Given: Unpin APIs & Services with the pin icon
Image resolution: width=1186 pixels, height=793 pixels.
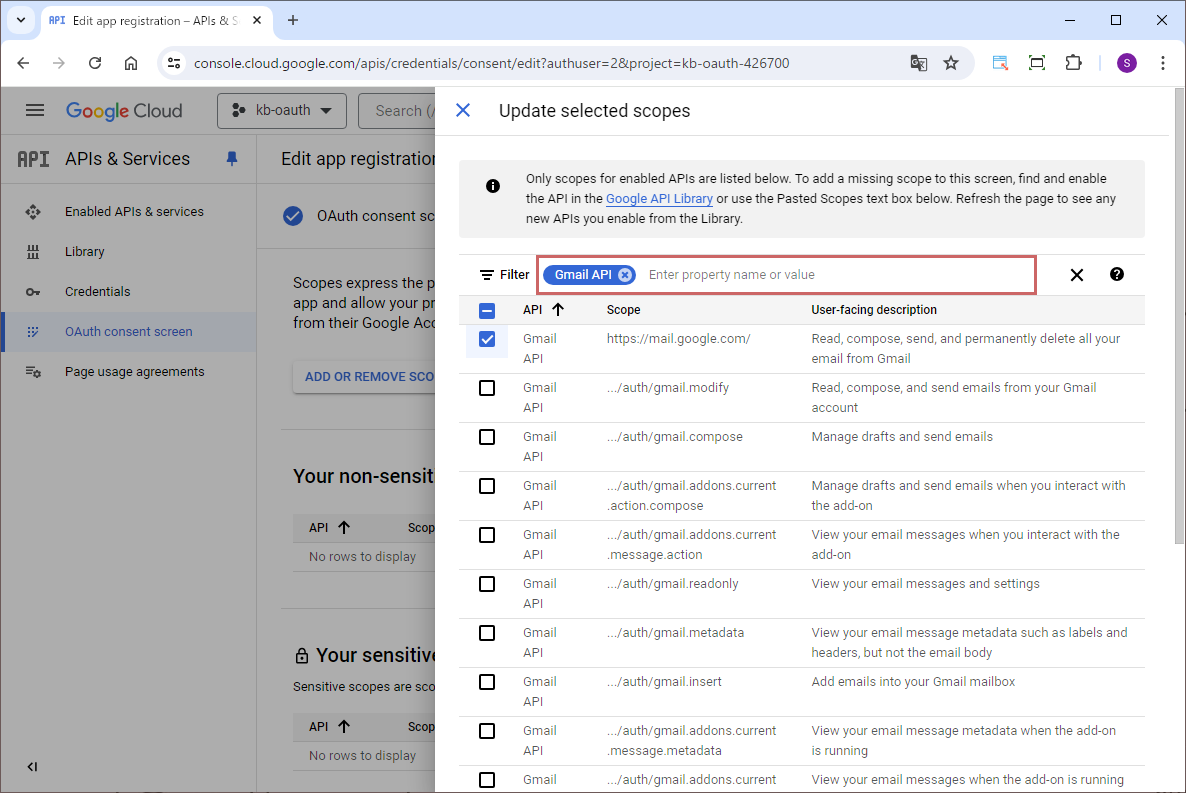Looking at the screenshot, I should tap(232, 159).
